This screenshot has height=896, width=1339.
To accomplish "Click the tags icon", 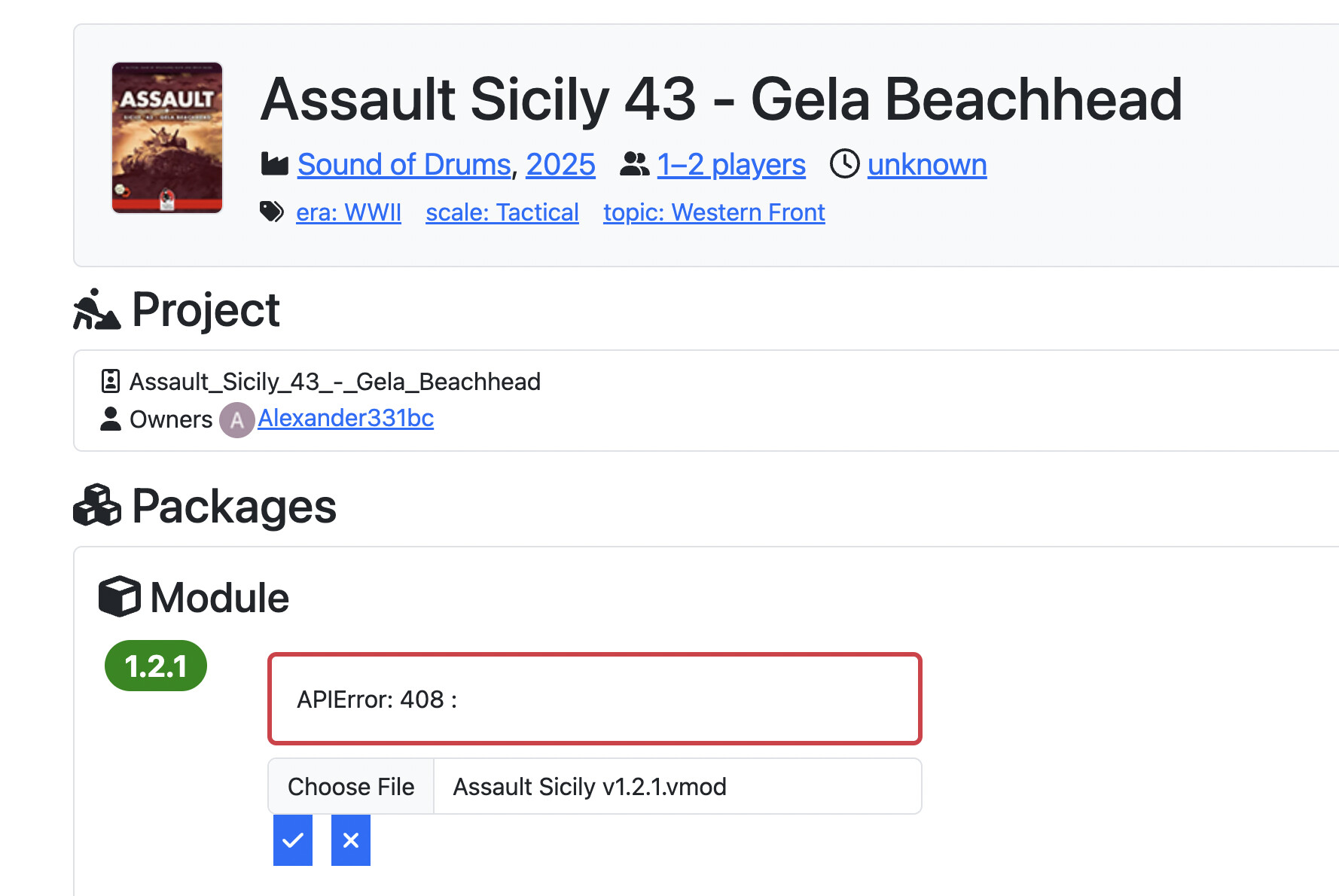I will pyautogui.click(x=272, y=212).
